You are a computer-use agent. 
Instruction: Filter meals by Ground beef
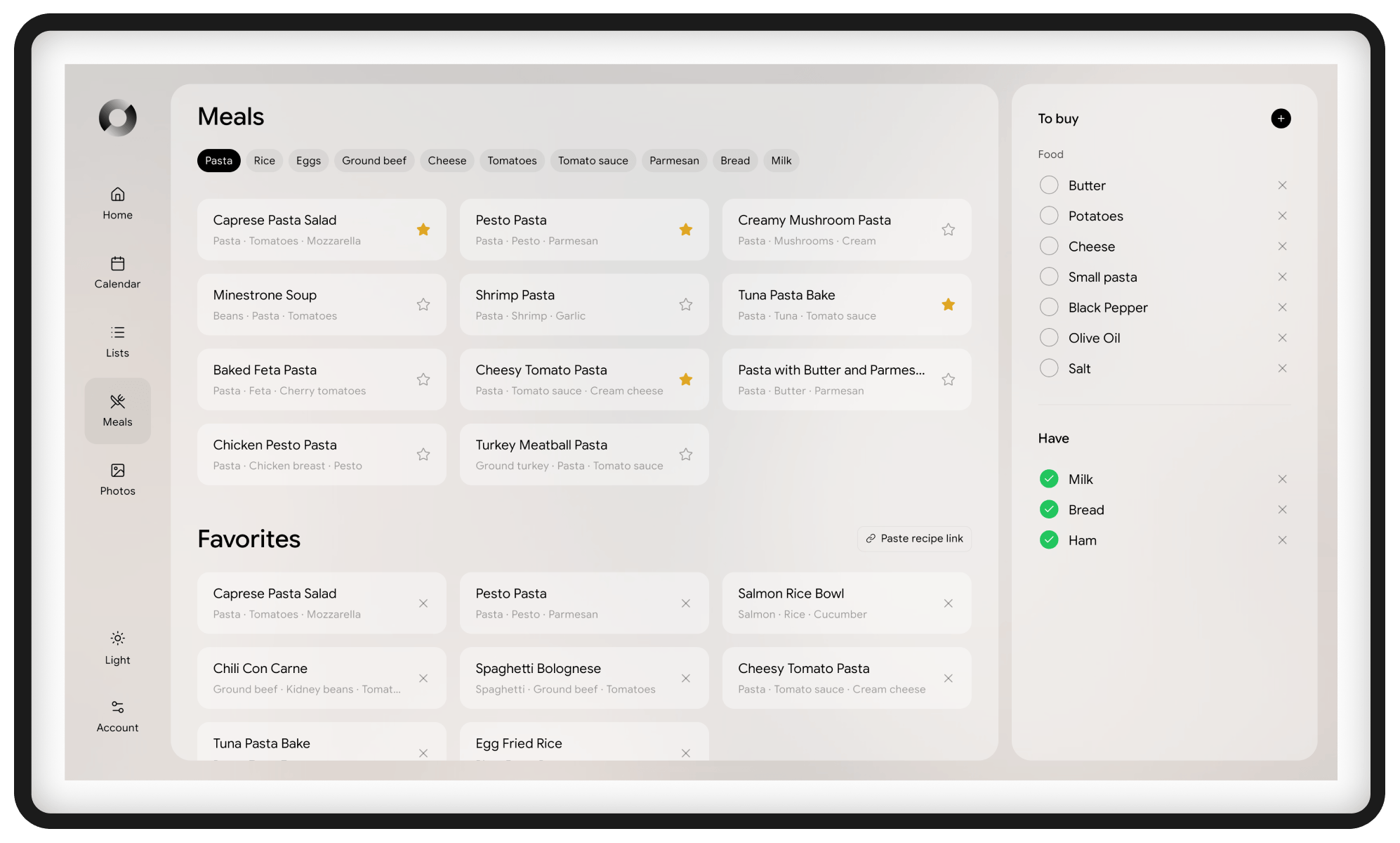374,161
